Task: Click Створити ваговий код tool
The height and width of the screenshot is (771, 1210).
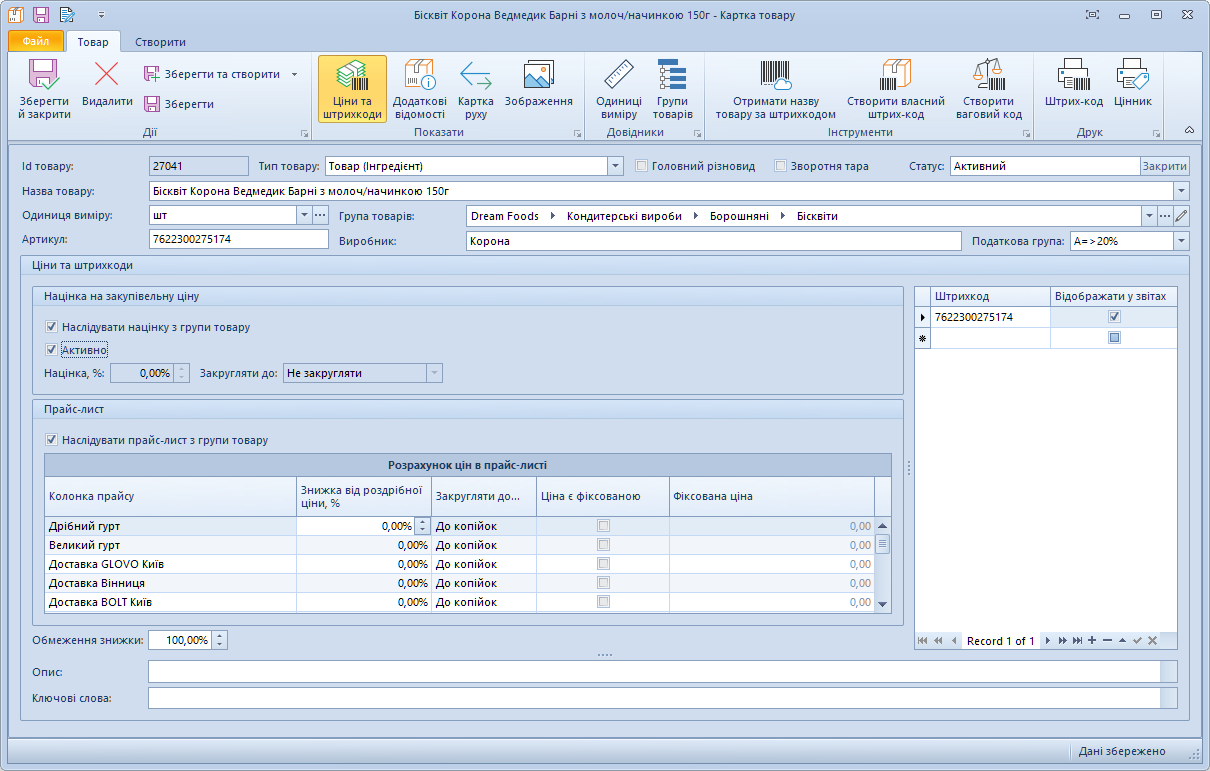Action: click(x=988, y=88)
